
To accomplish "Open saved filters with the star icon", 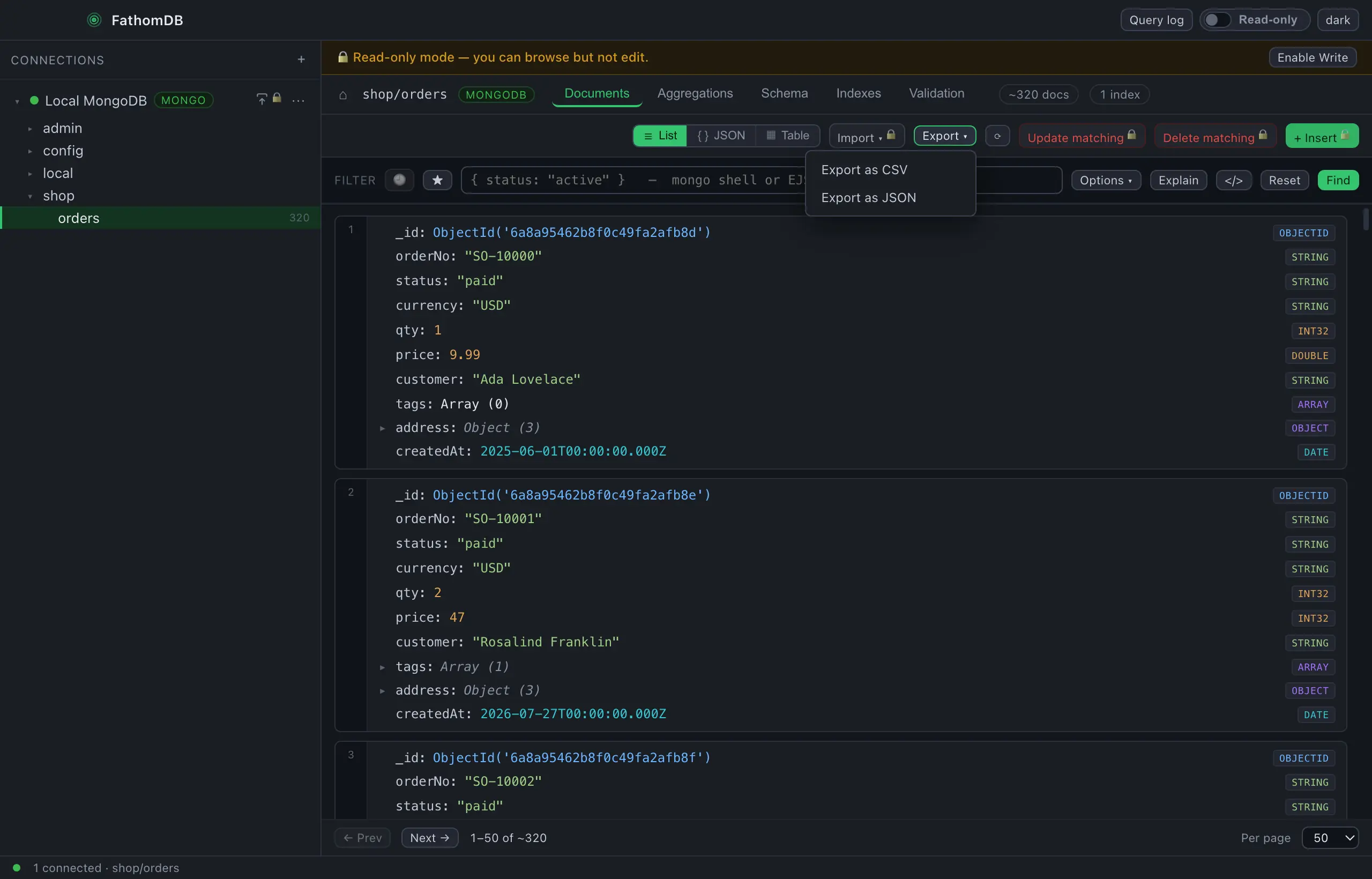I will (x=437, y=181).
